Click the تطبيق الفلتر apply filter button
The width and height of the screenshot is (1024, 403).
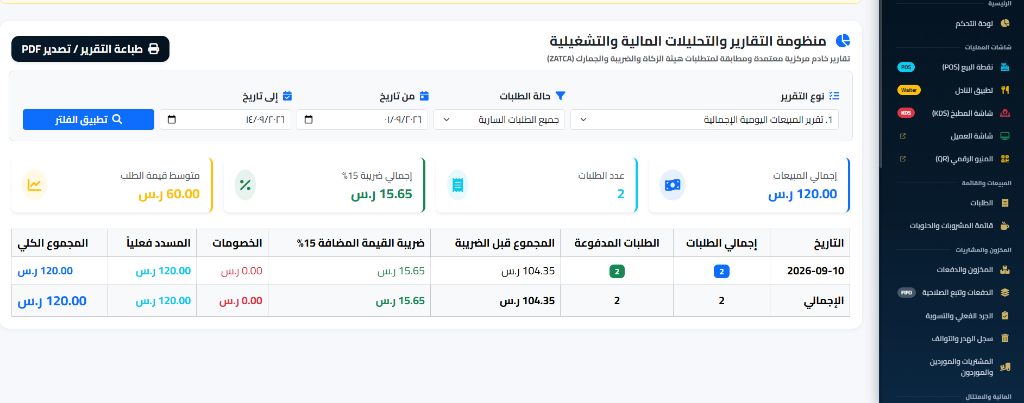pos(88,120)
